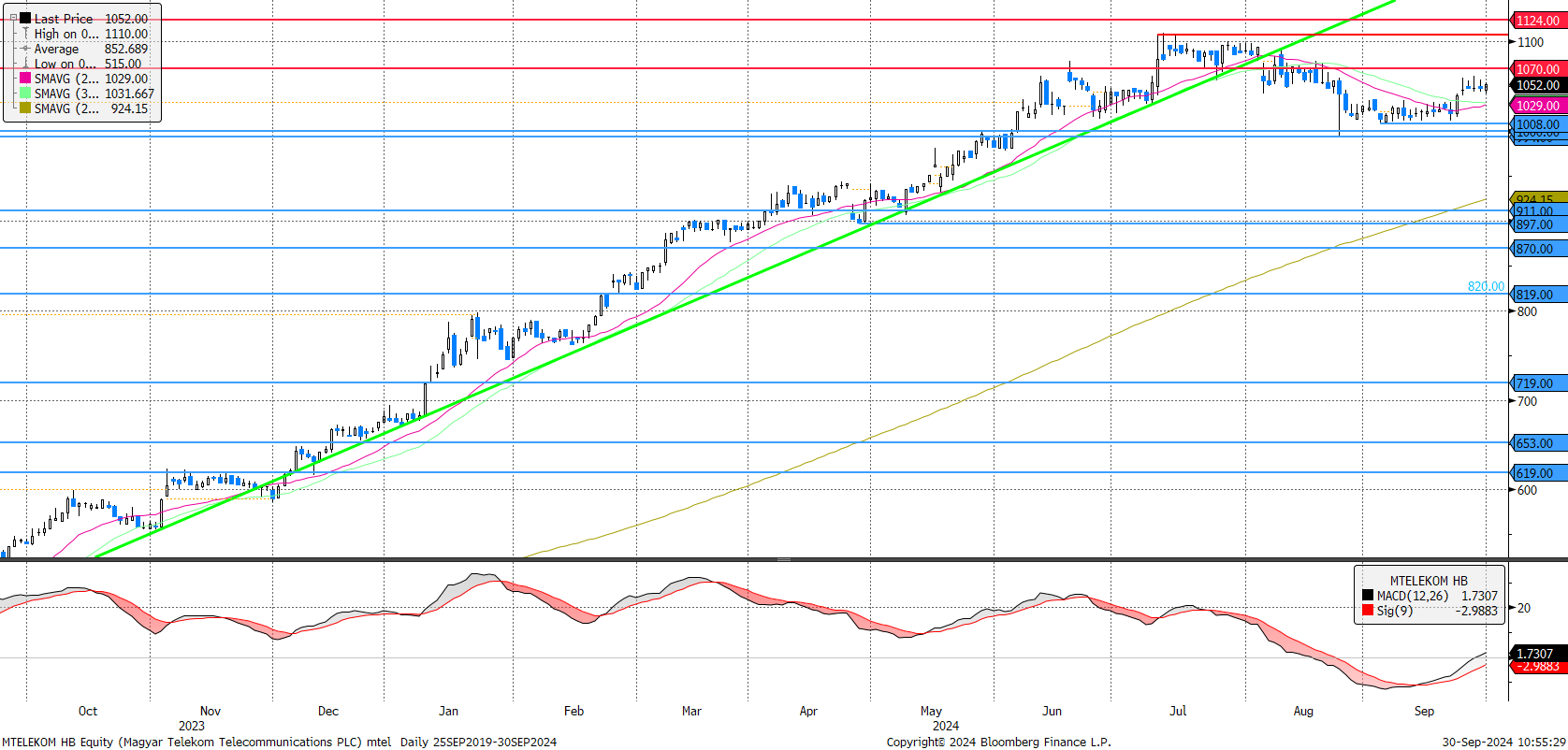Click the 1031.667 SMAVG value in legend
Screen dimensions: 1568x750
point(129,94)
